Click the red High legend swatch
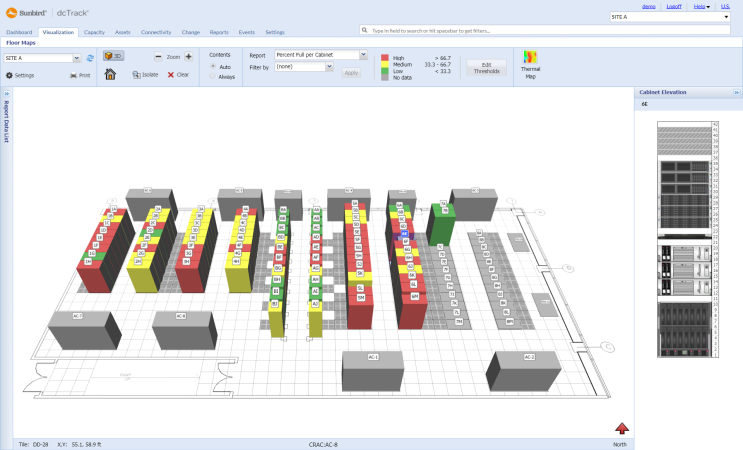This screenshot has height=450, width=743. pos(385,58)
